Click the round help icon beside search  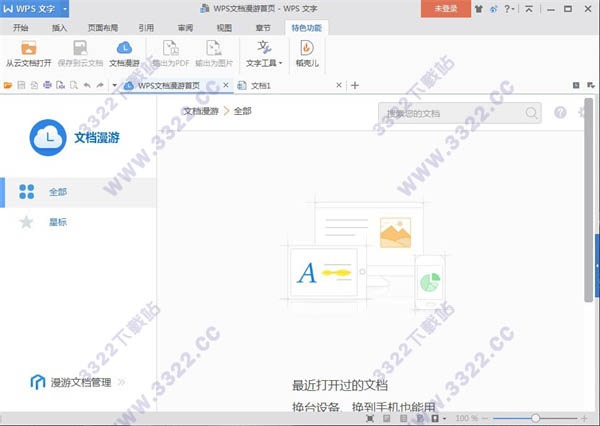coord(560,112)
